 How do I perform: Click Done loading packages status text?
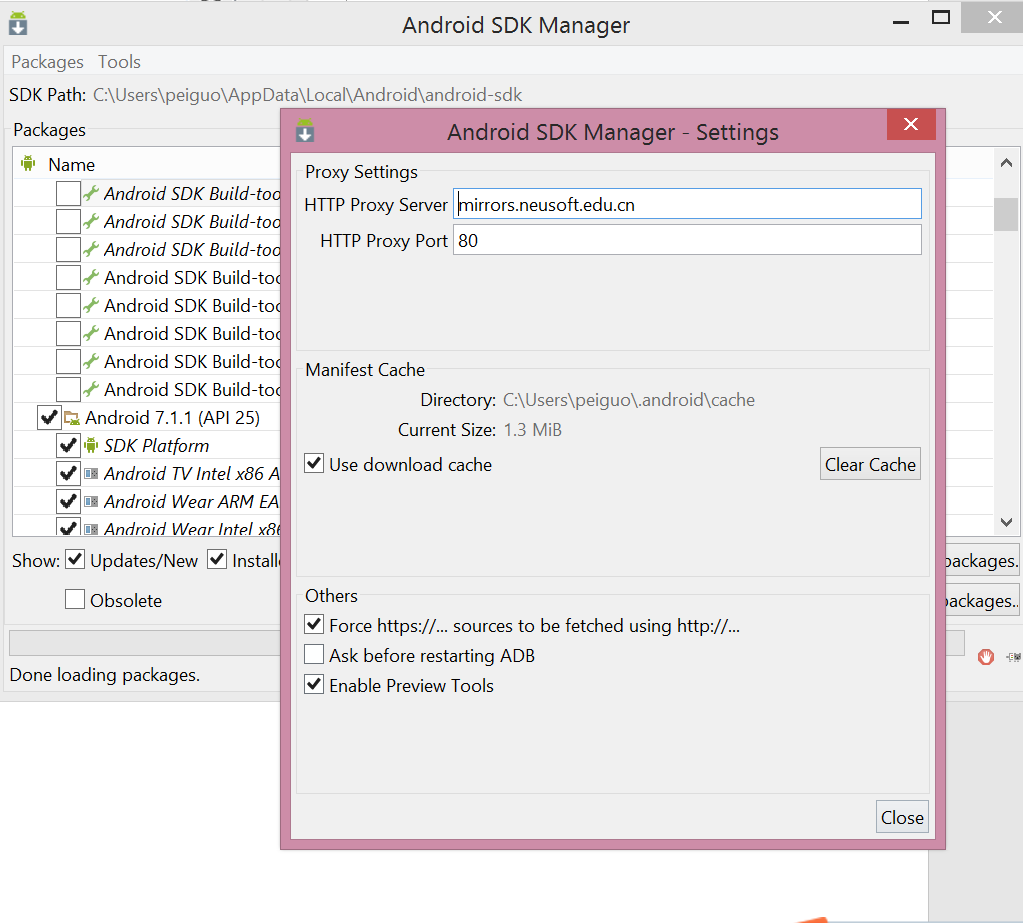click(105, 674)
